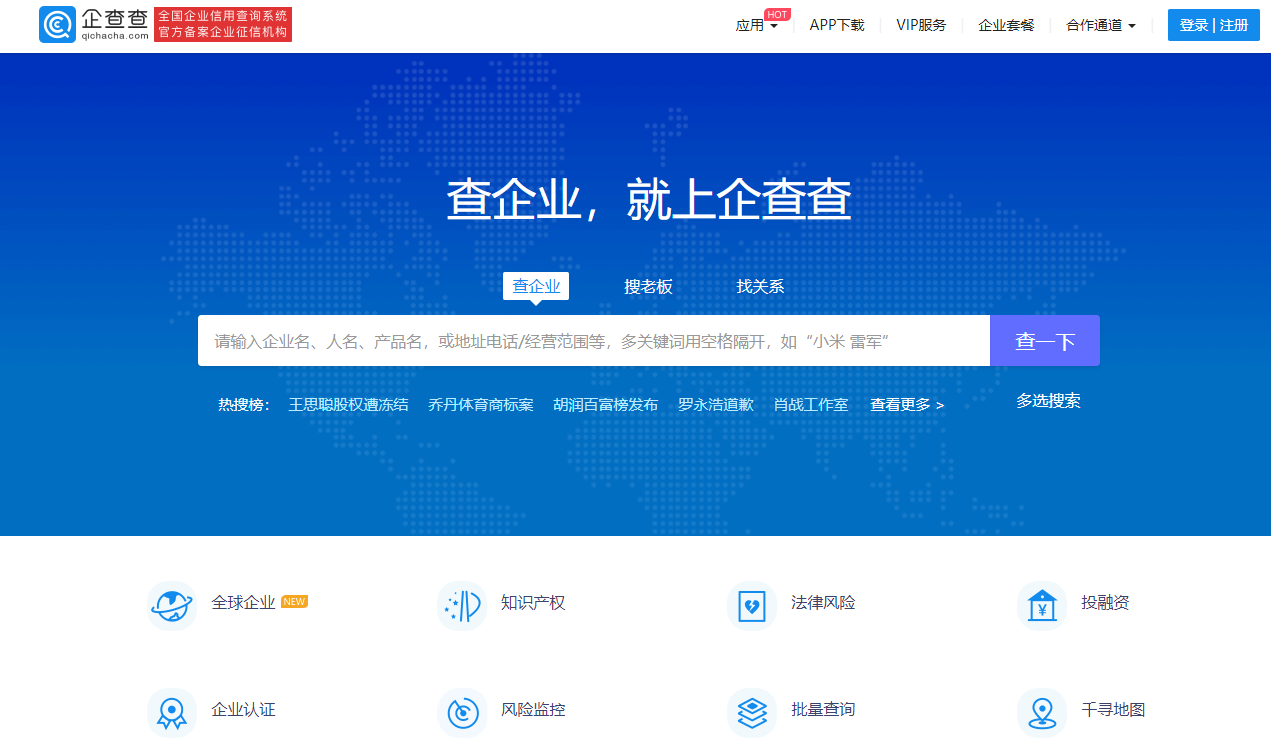The height and width of the screenshot is (747, 1271).
Task: Expand the 应用 dropdown menu
Action: click(x=757, y=25)
